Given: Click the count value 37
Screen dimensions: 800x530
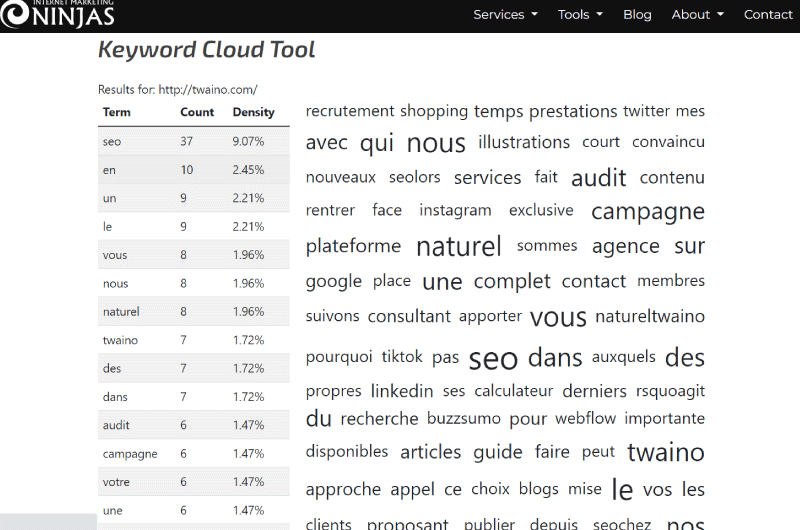Looking at the screenshot, I should click(x=186, y=141).
